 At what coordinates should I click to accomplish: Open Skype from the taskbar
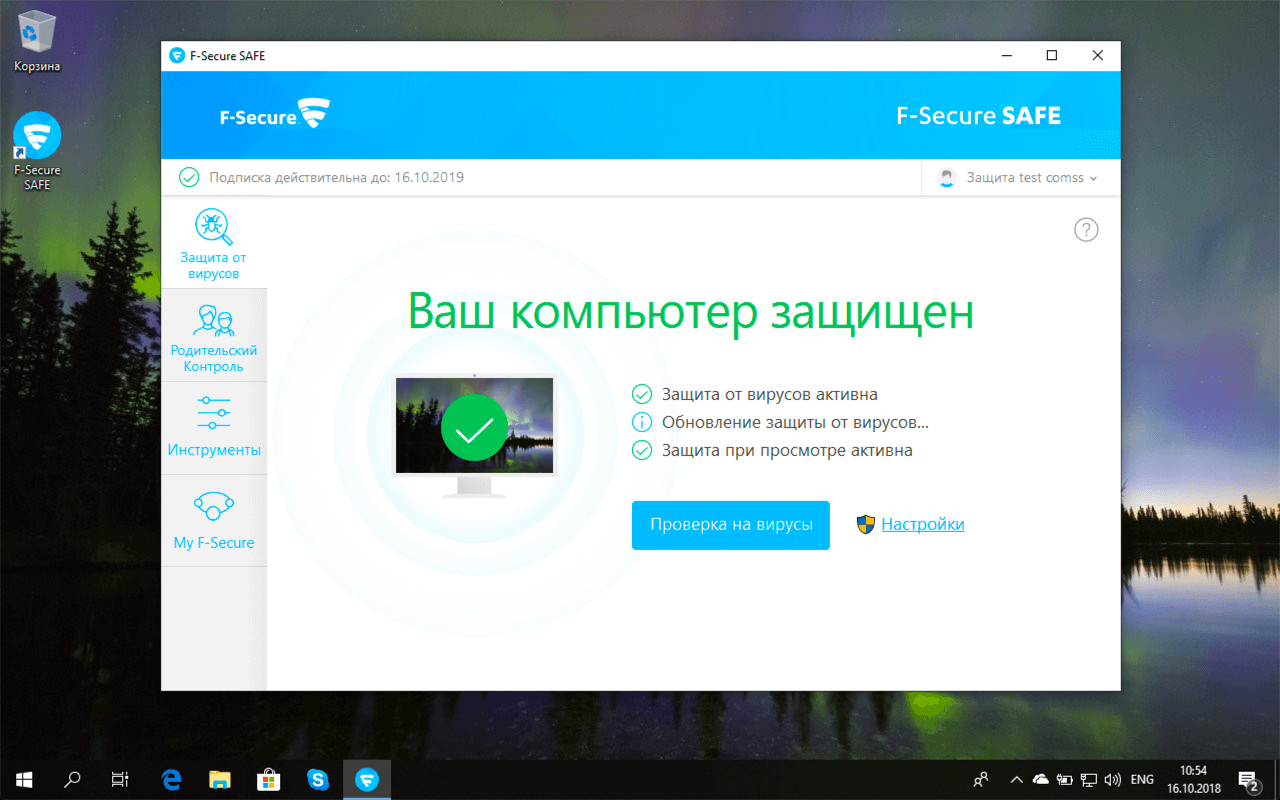pyautogui.click(x=318, y=779)
